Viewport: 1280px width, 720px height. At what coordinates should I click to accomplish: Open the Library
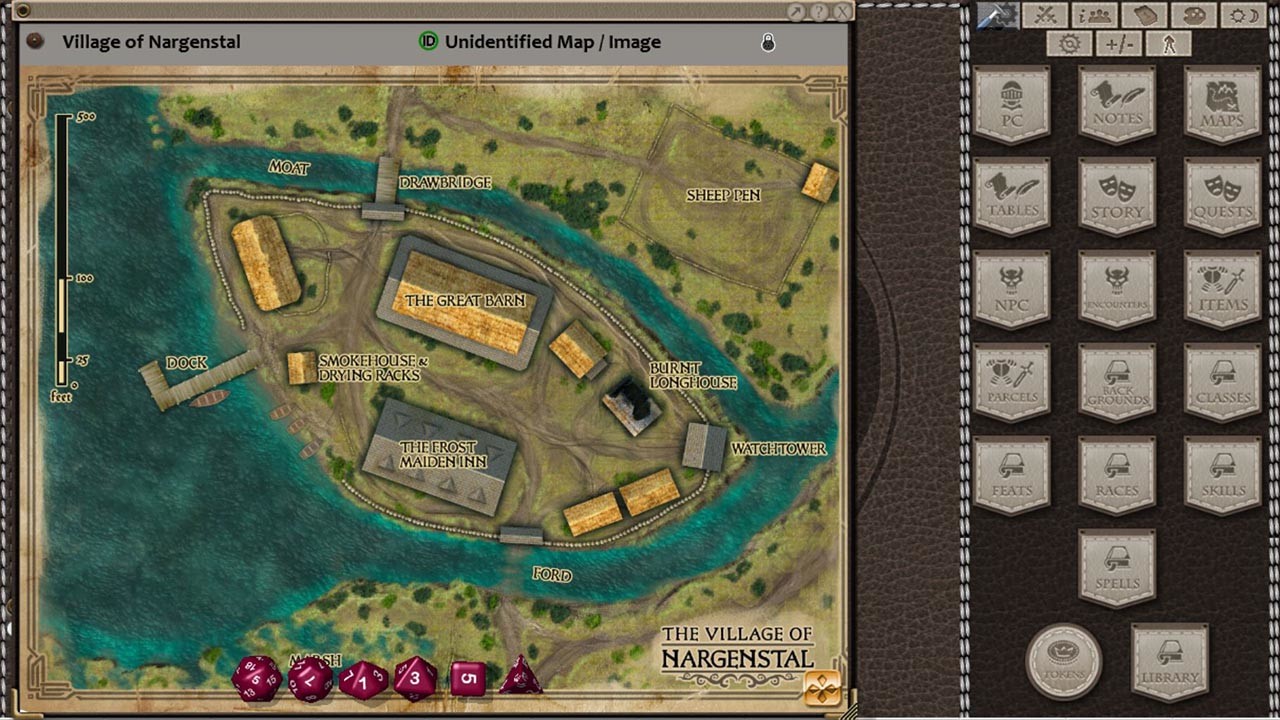(1170, 662)
